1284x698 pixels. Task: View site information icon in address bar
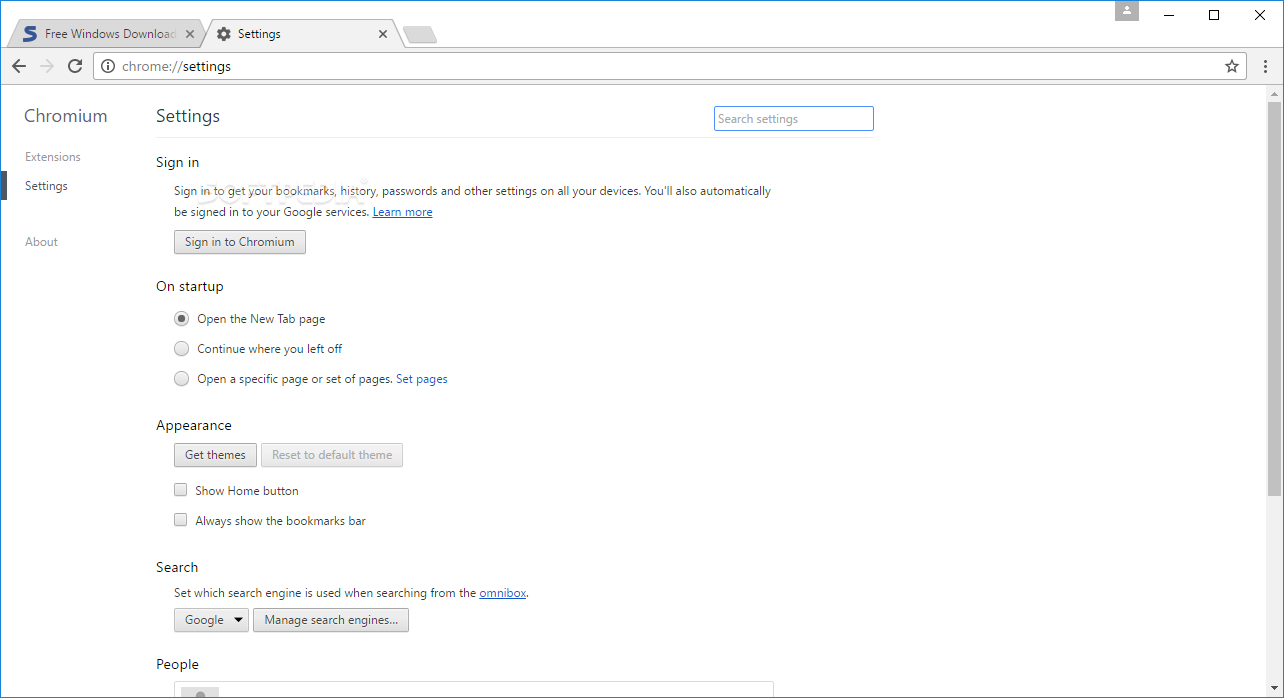point(108,66)
